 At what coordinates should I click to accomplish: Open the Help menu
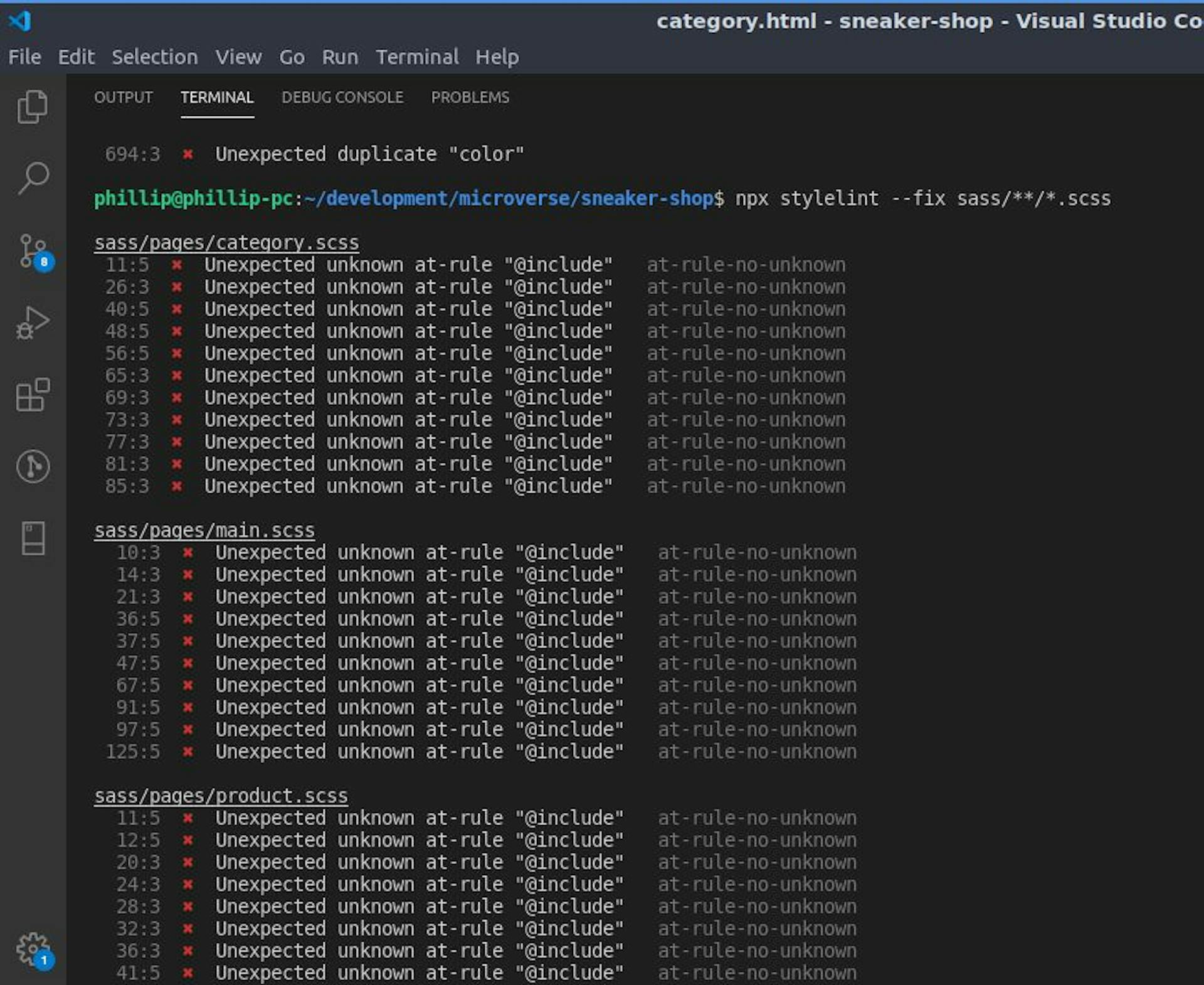(497, 57)
